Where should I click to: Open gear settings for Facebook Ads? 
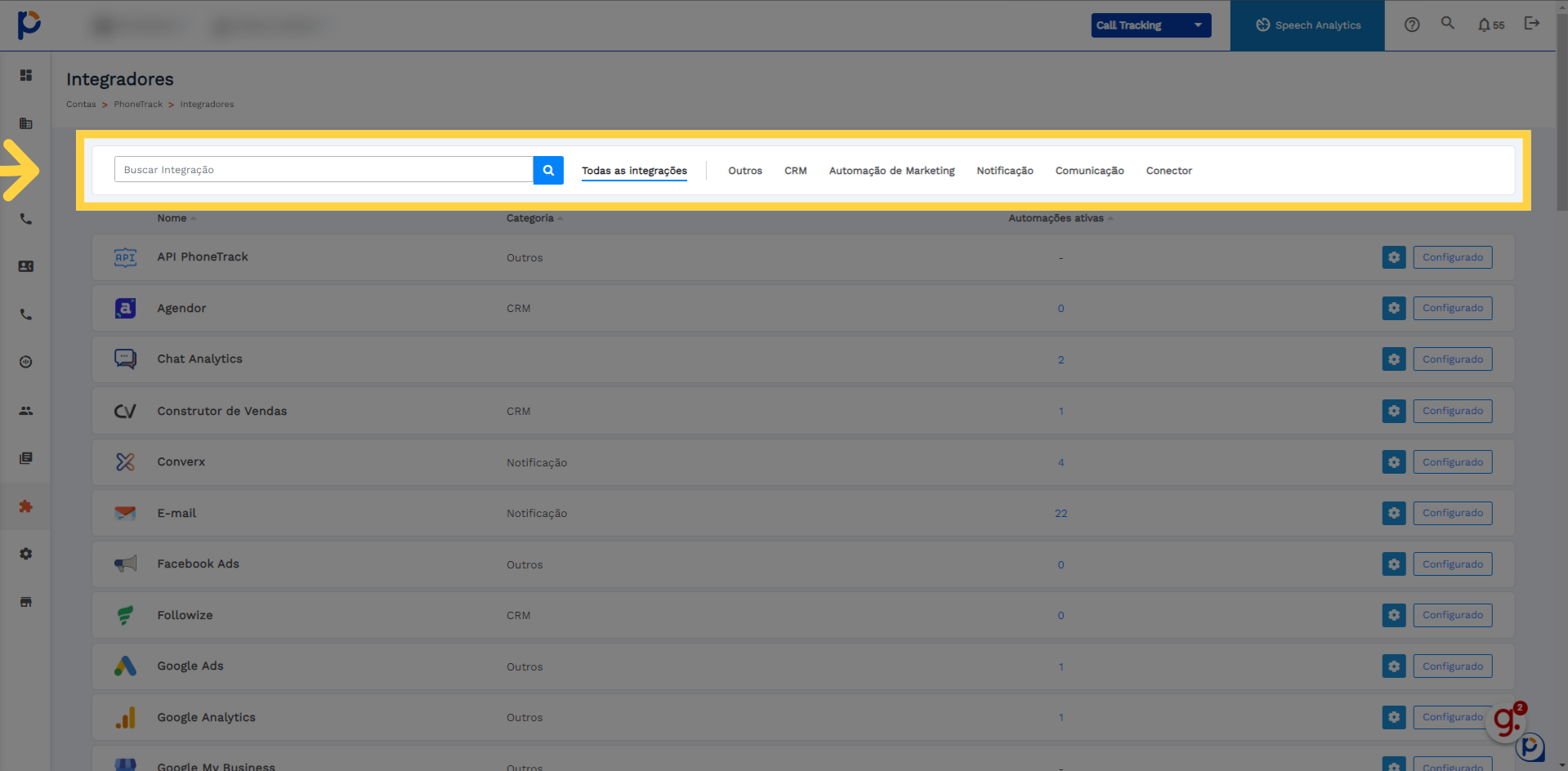click(1394, 564)
